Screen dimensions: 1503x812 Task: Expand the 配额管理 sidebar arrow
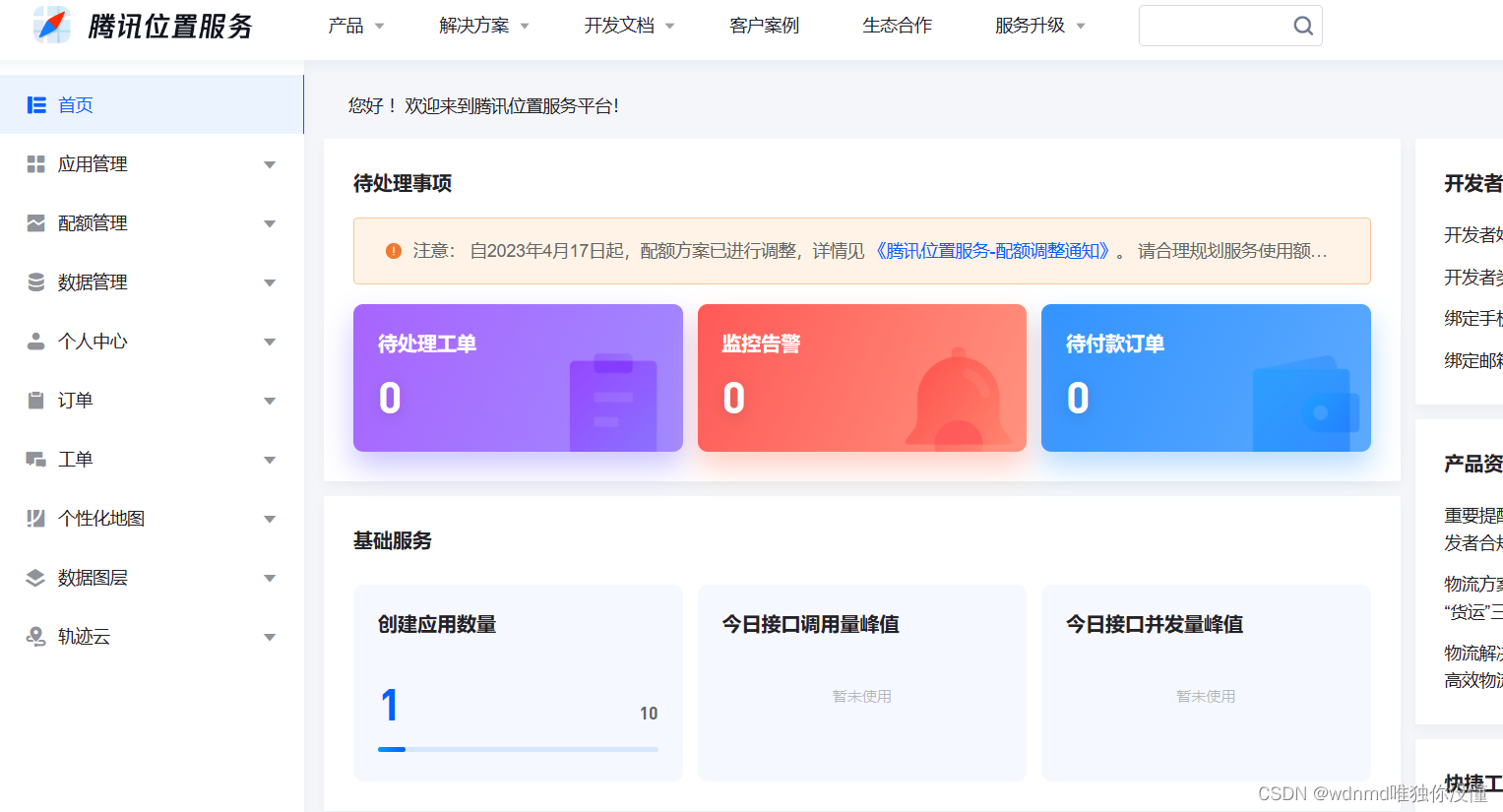point(270,224)
